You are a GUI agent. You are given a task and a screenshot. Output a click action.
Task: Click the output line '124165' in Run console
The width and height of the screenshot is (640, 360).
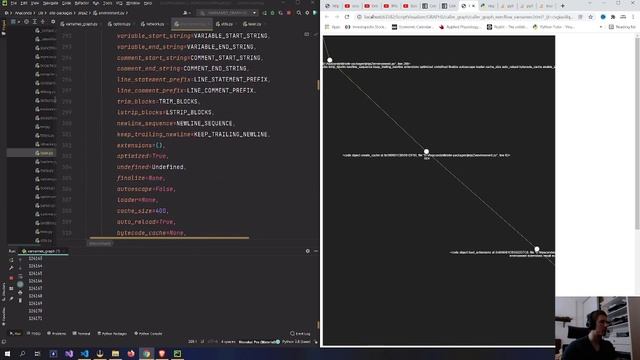(36, 273)
